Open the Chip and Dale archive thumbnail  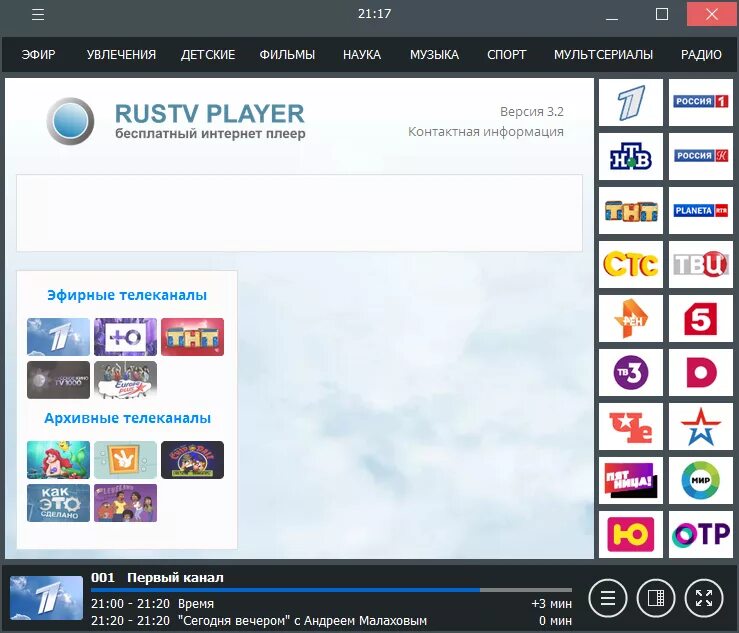[x=192, y=460]
